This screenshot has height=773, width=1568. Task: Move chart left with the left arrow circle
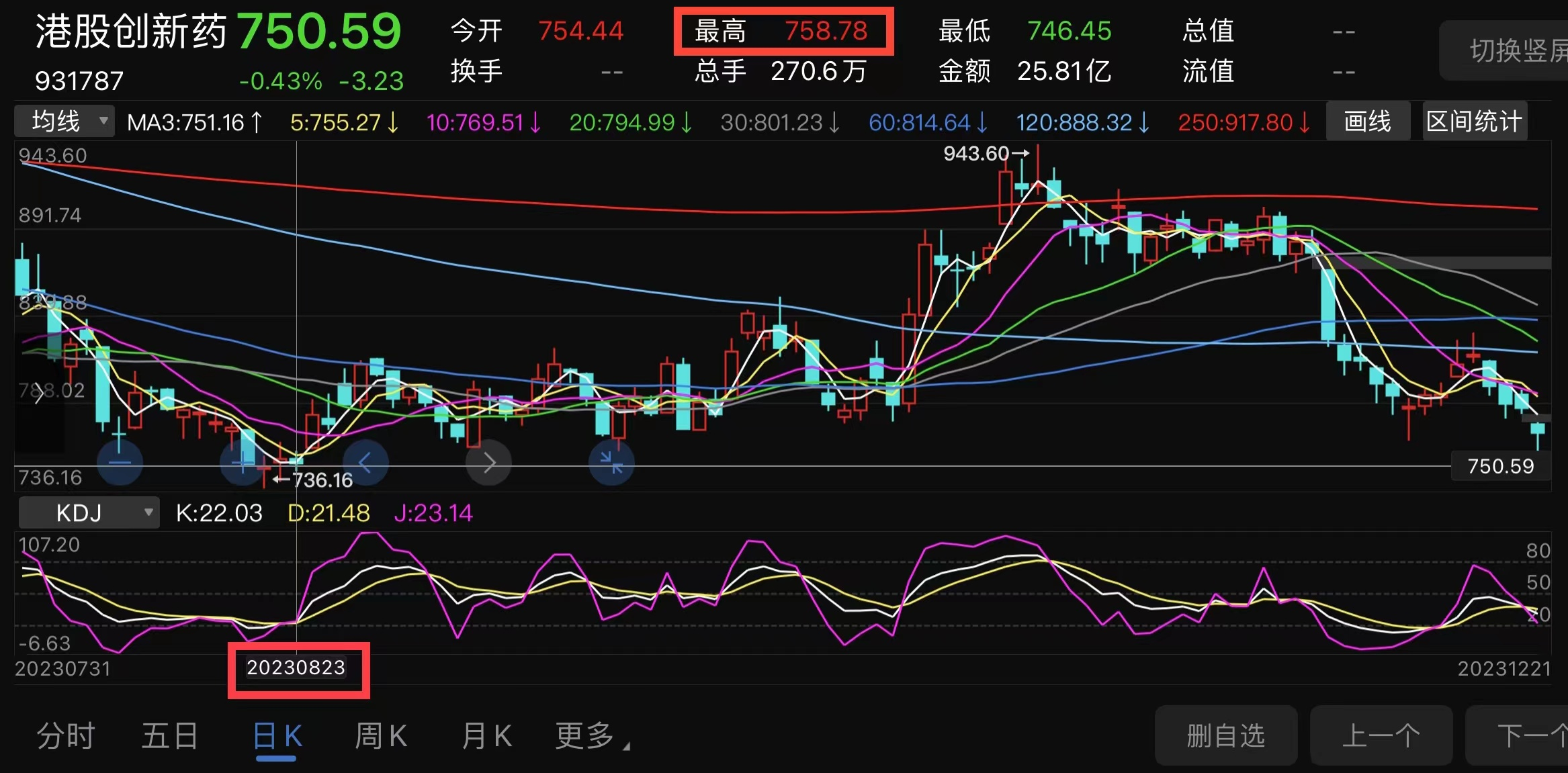coord(365,463)
